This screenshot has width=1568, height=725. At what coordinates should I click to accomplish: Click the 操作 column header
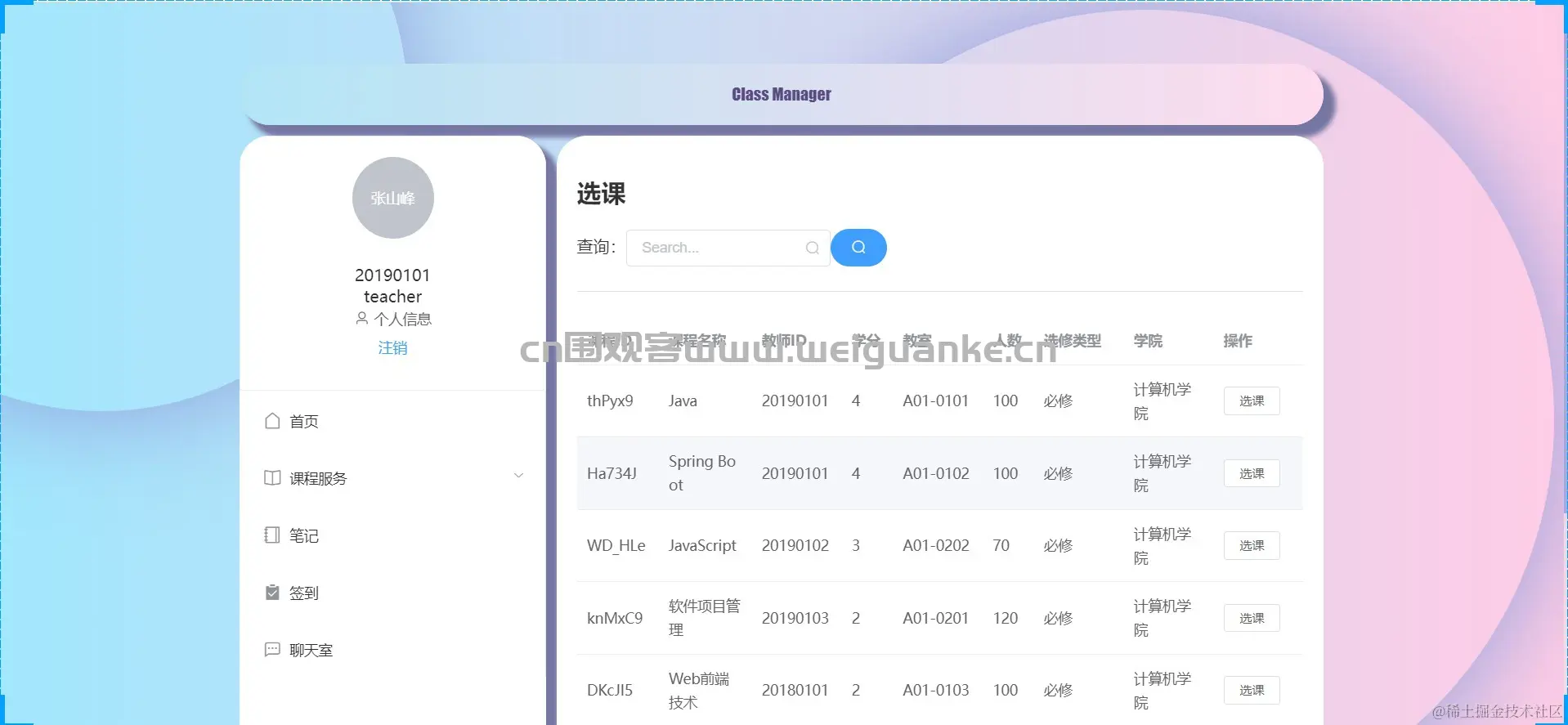coord(1238,341)
